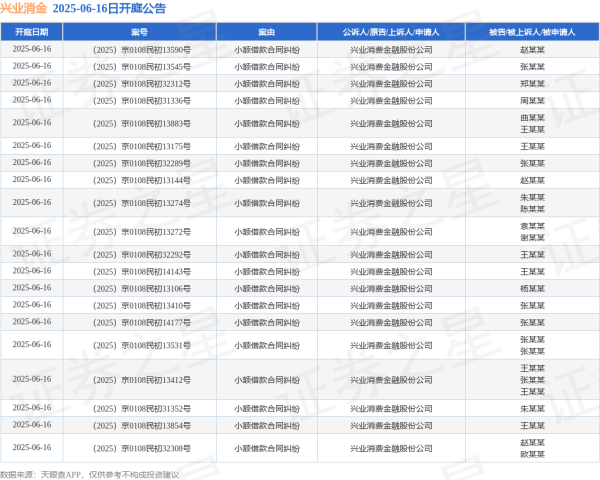
Task: Click case number 京0108民初13531号
Action: point(156,345)
